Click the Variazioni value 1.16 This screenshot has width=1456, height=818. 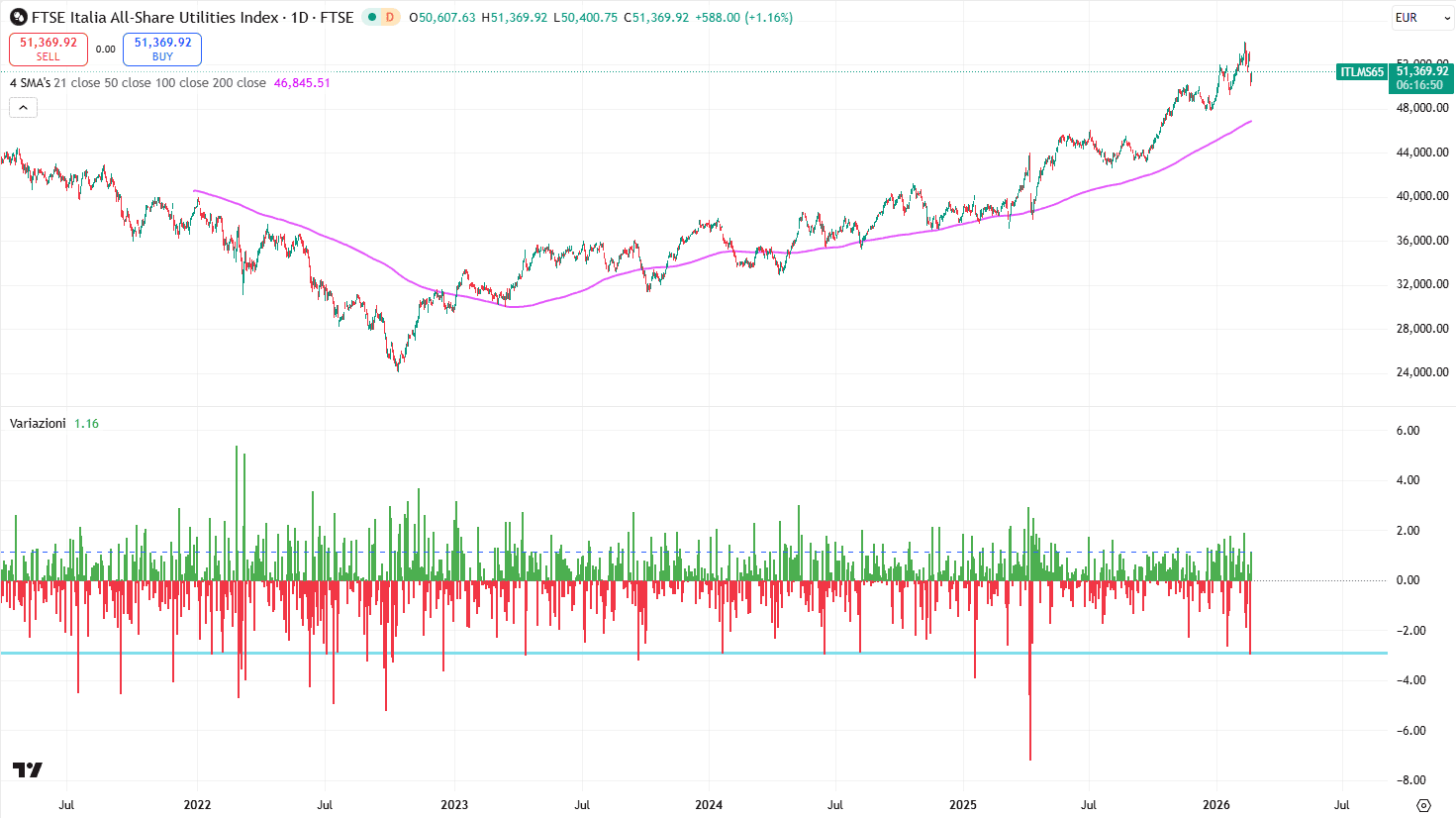click(x=87, y=424)
